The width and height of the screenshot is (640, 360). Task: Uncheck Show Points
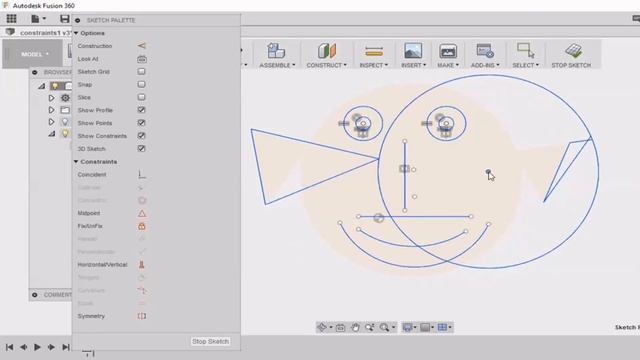point(141,123)
